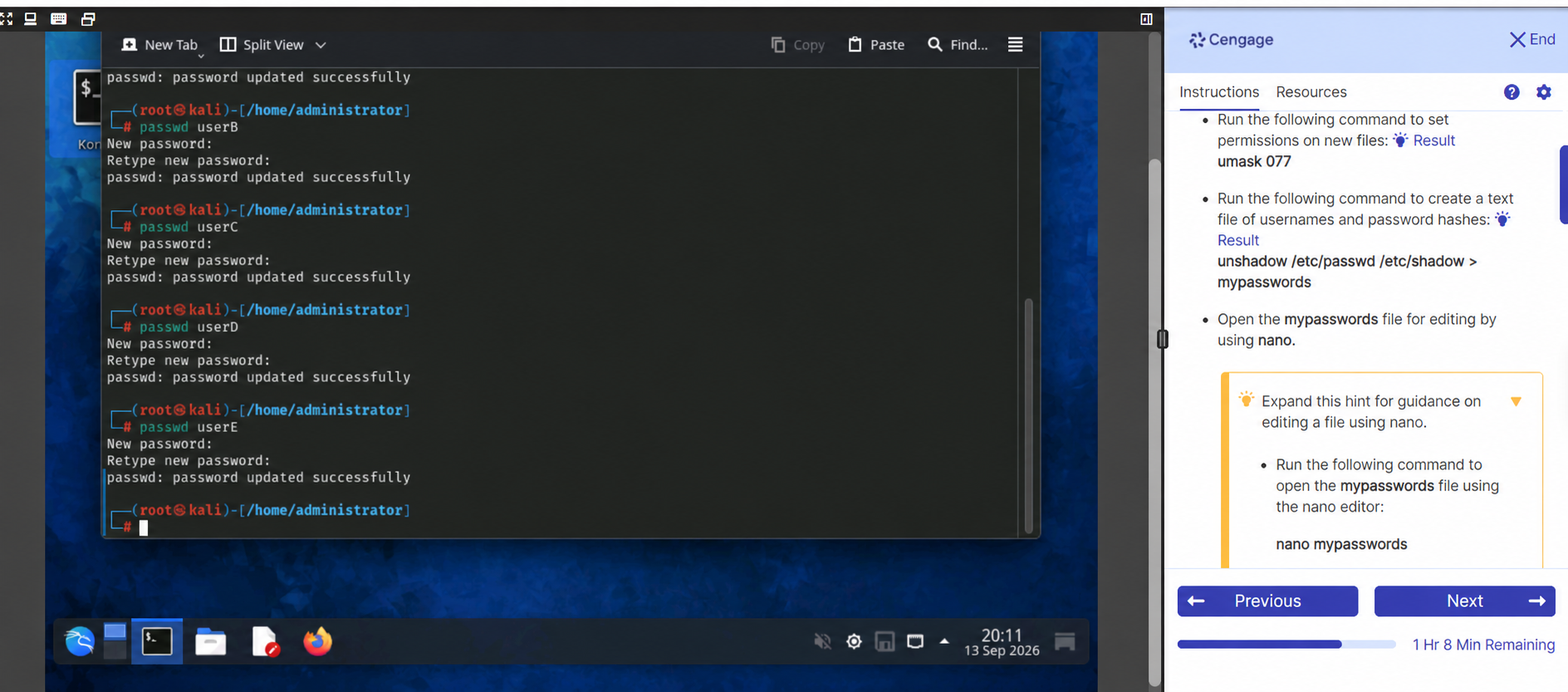Screen dimensions: 1568x692
Task: Open Find in the terminal toolbar
Action: click(958, 45)
